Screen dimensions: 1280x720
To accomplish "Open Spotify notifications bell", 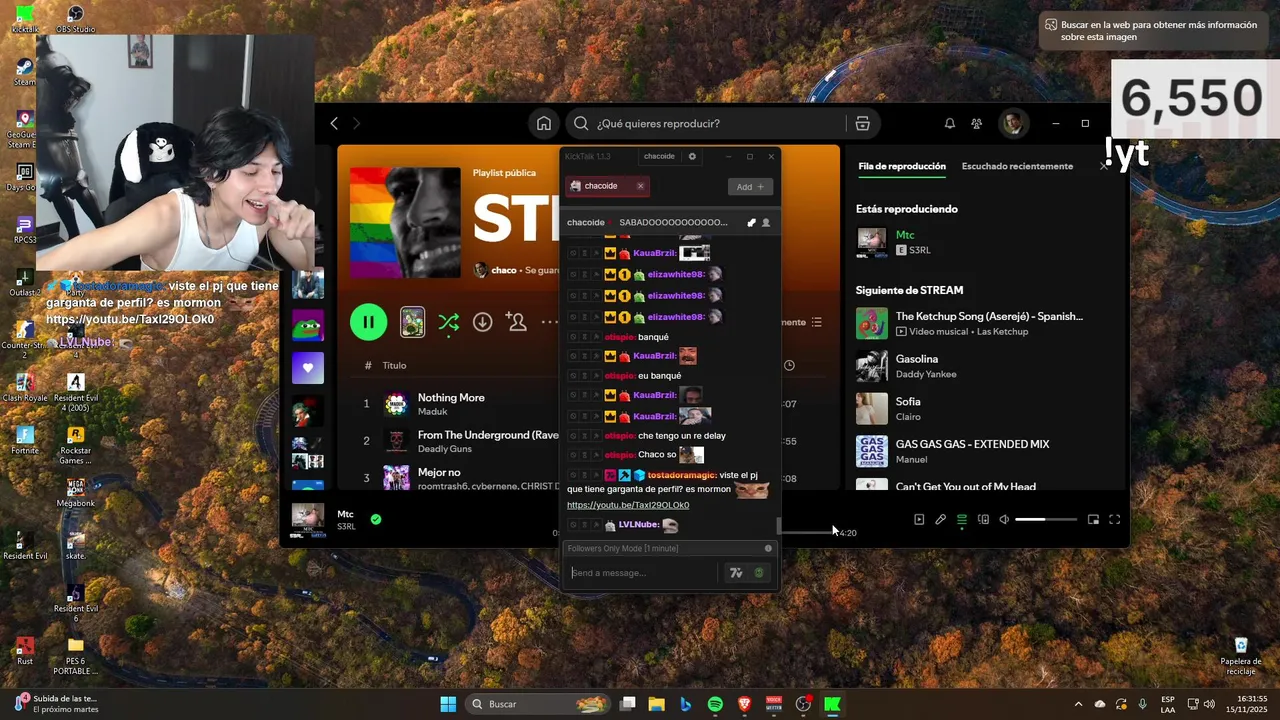I will coord(949,123).
